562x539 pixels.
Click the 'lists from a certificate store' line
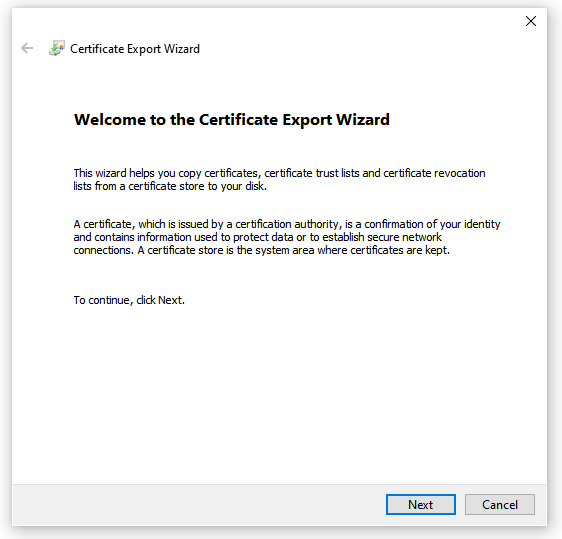pos(170,186)
